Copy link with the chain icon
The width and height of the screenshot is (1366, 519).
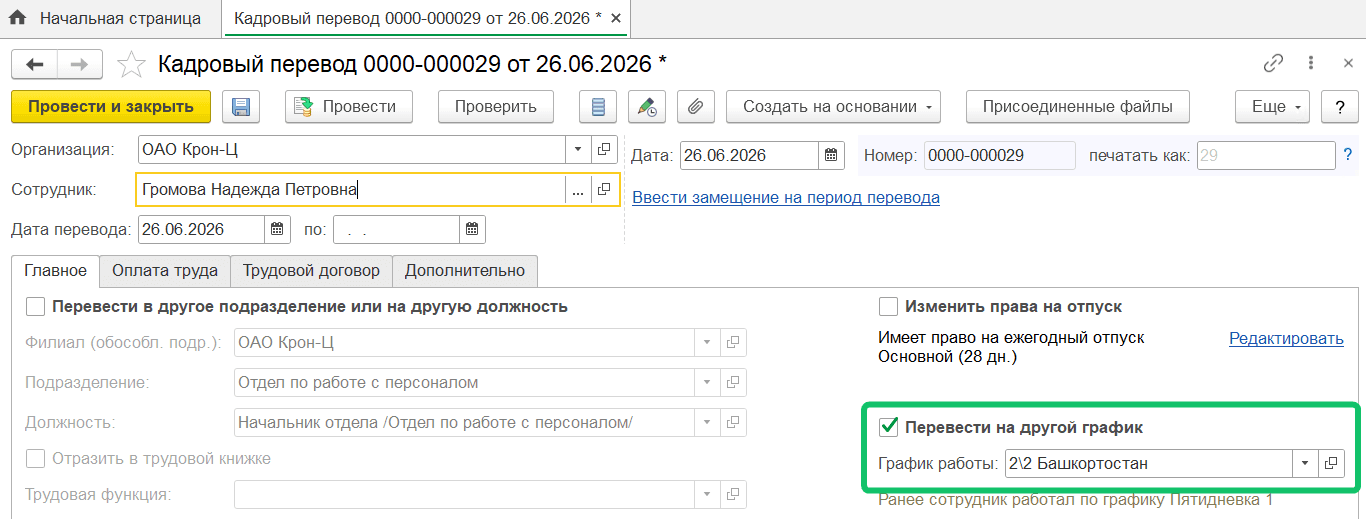point(1273,63)
